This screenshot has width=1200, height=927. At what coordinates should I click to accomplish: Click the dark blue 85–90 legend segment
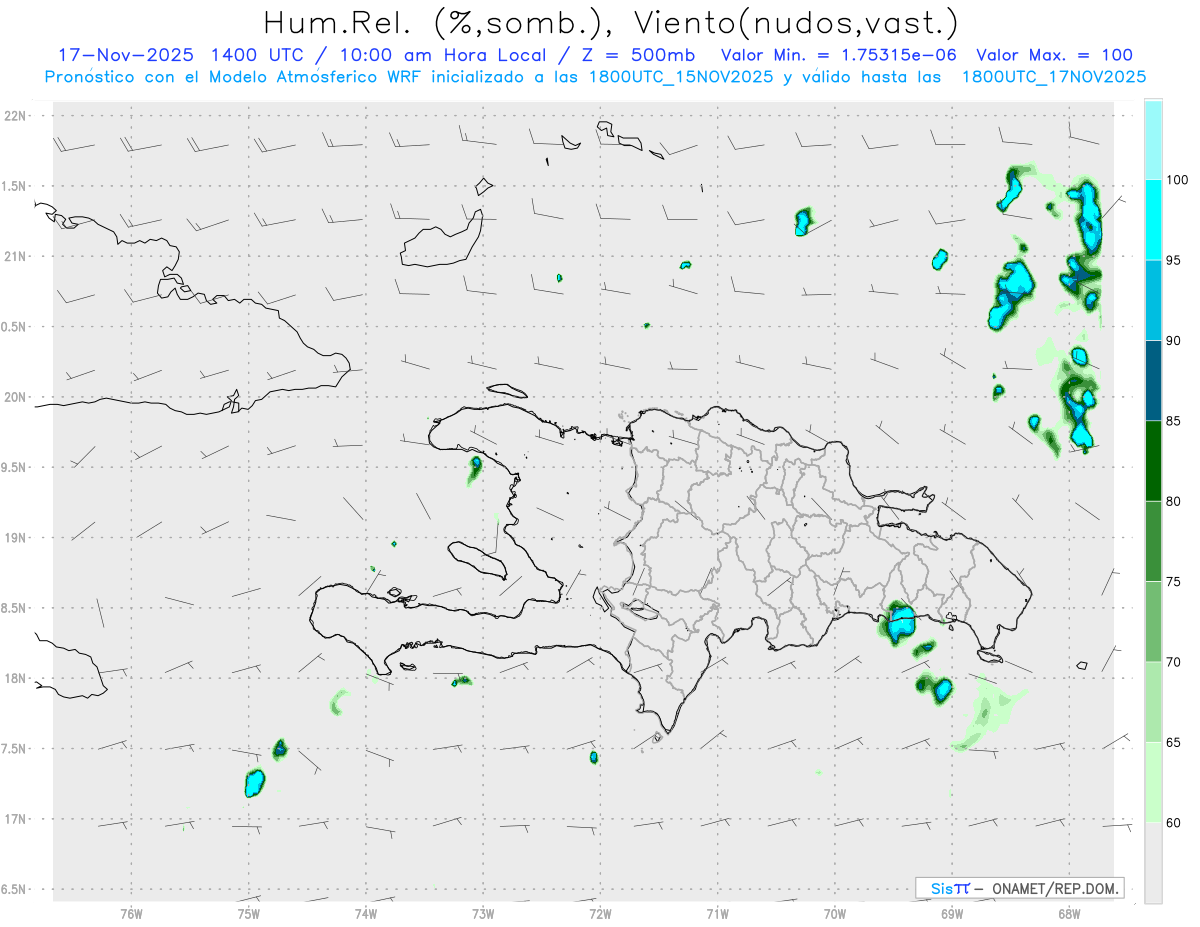pos(1153,380)
